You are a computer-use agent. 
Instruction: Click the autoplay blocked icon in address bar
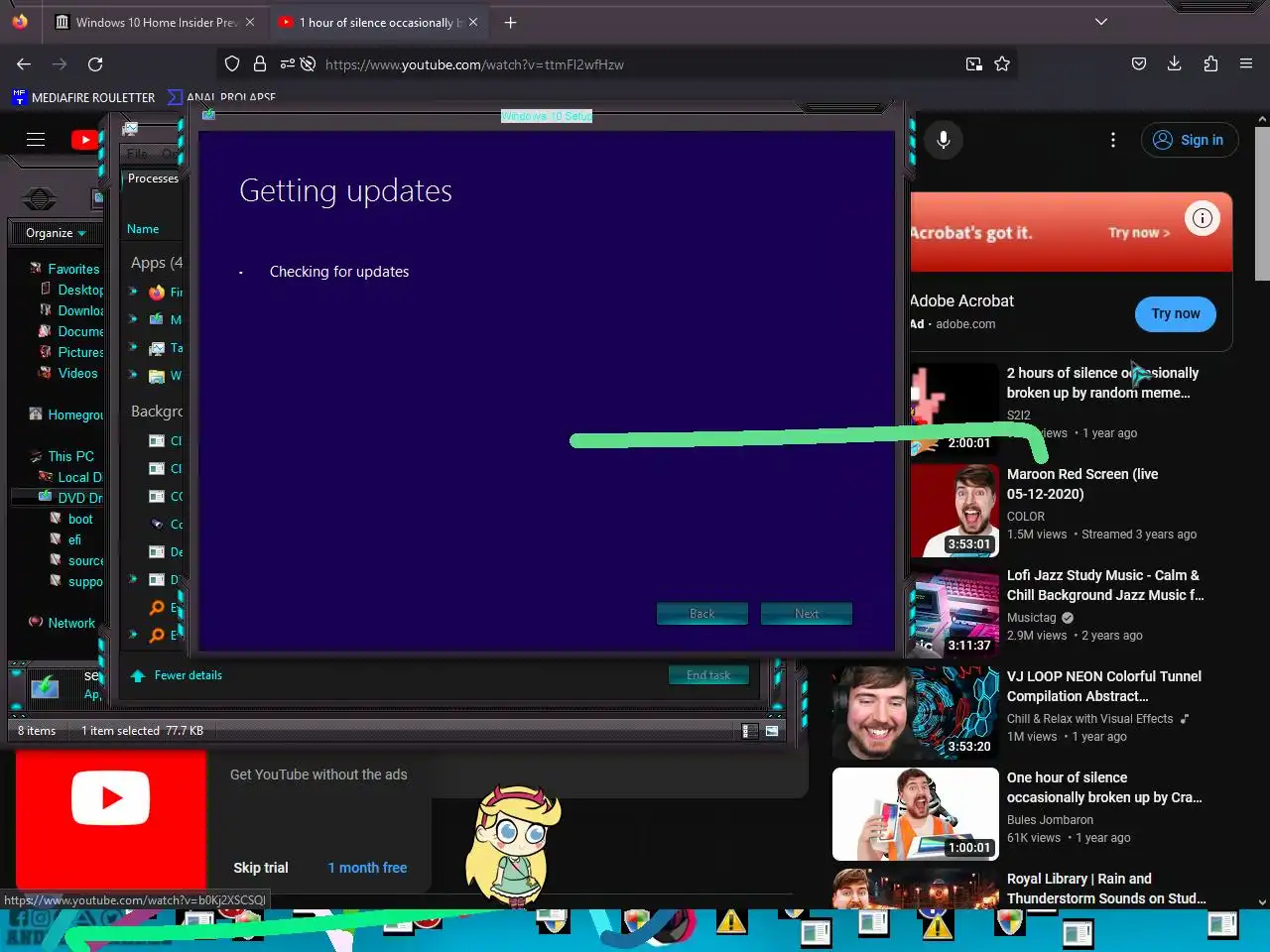click(309, 63)
